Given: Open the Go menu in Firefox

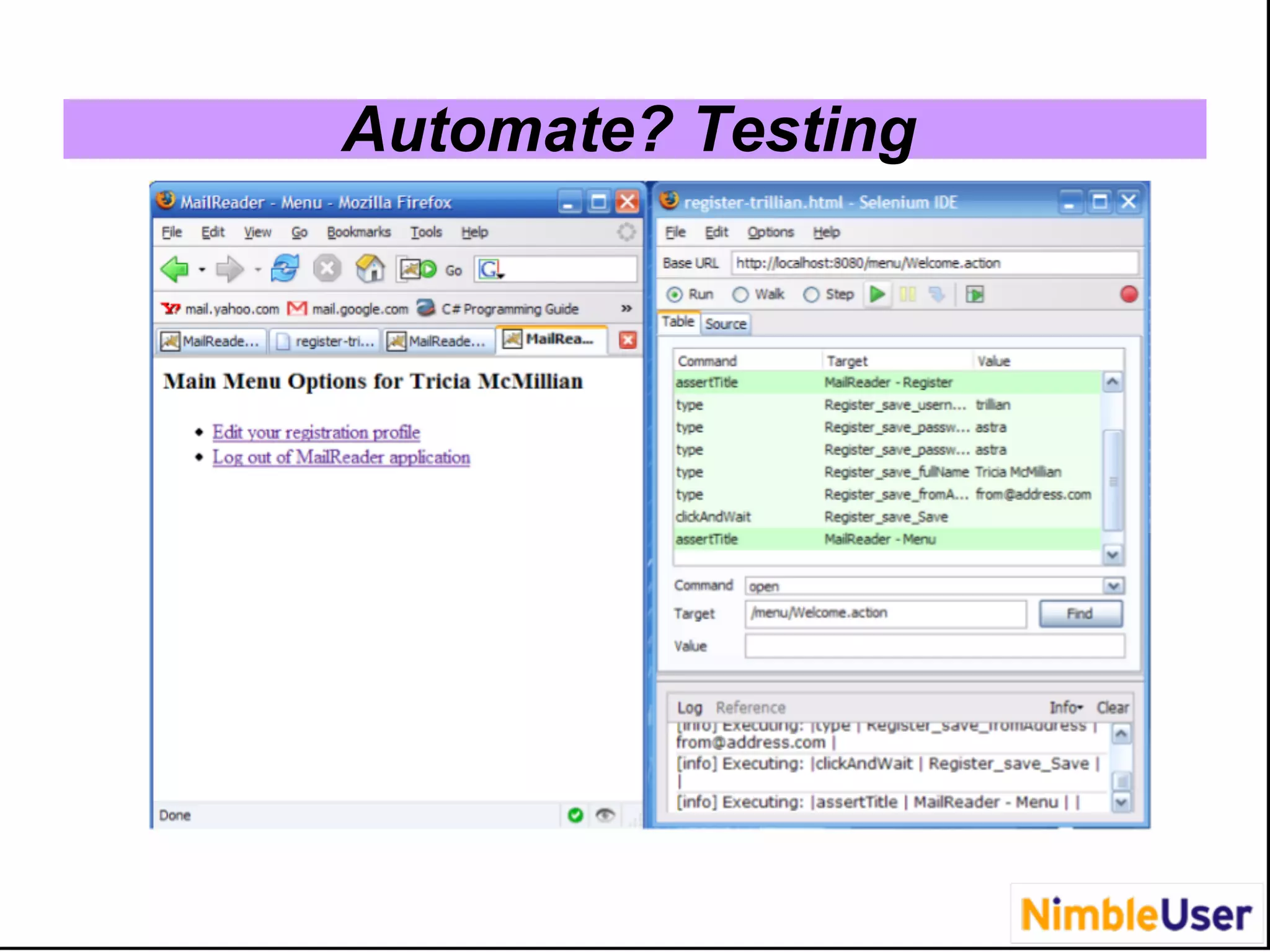Looking at the screenshot, I should pyautogui.click(x=300, y=232).
